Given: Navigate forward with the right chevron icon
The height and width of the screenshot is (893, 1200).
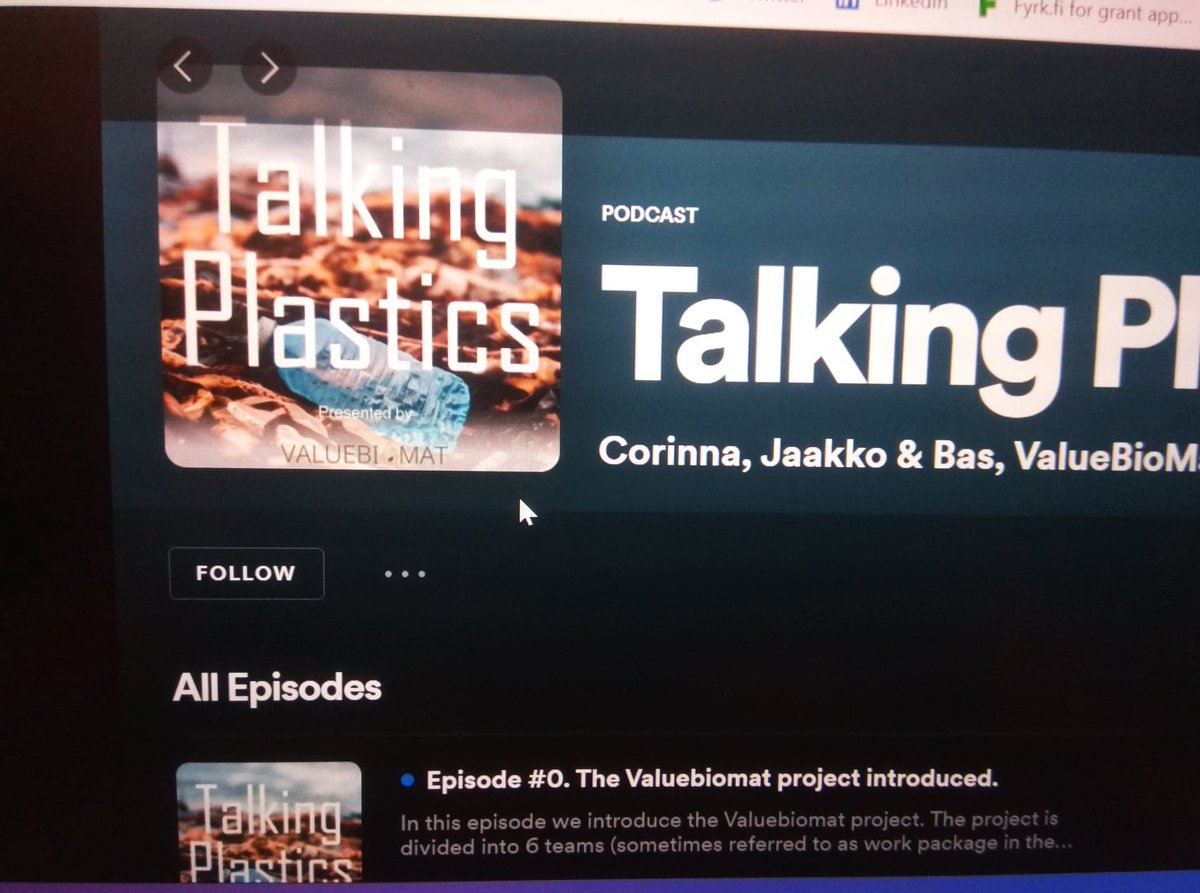Looking at the screenshot, I should point(266,66).
